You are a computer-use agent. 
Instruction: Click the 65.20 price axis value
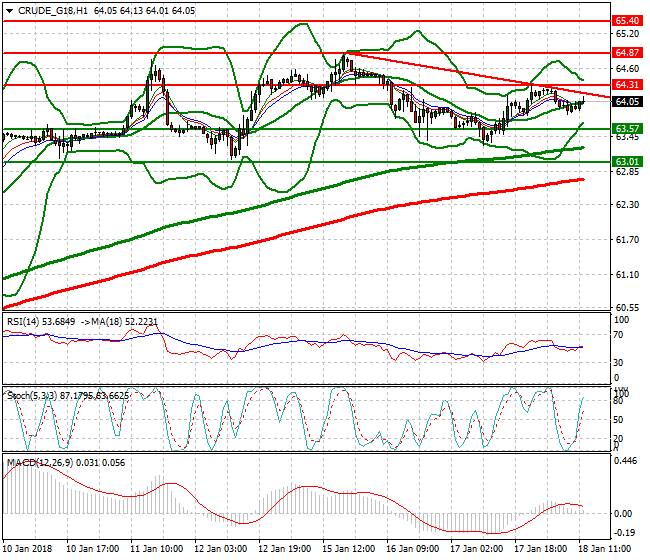click(x=627, y=34)
